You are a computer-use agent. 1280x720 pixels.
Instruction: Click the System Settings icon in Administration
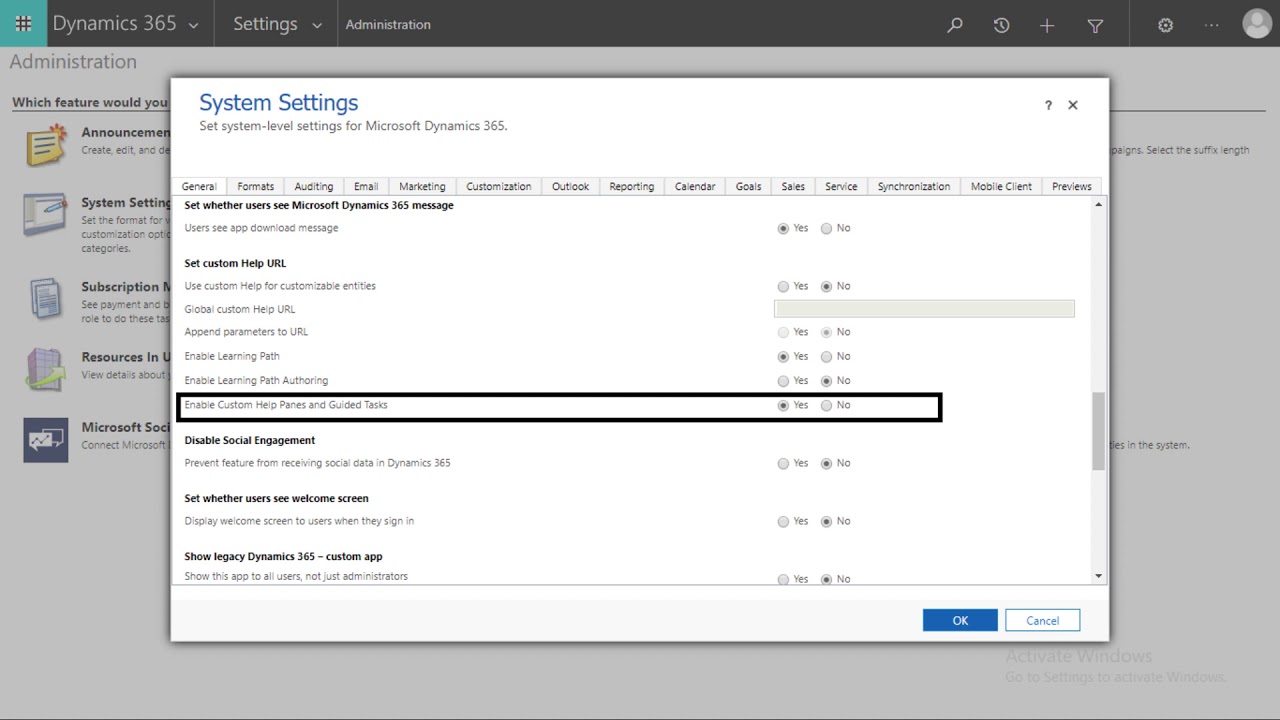point(46,215)
